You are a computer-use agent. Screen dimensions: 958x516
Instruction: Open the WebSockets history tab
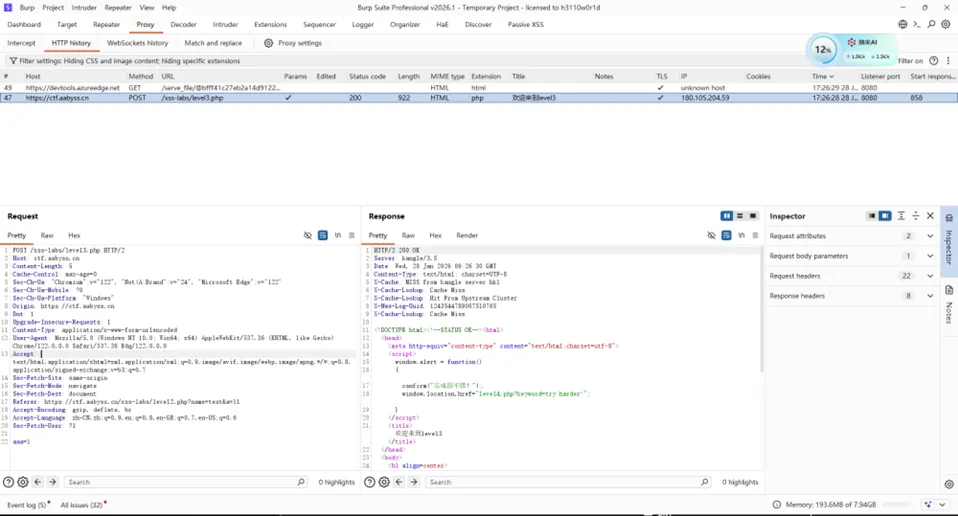pos(137,43)
